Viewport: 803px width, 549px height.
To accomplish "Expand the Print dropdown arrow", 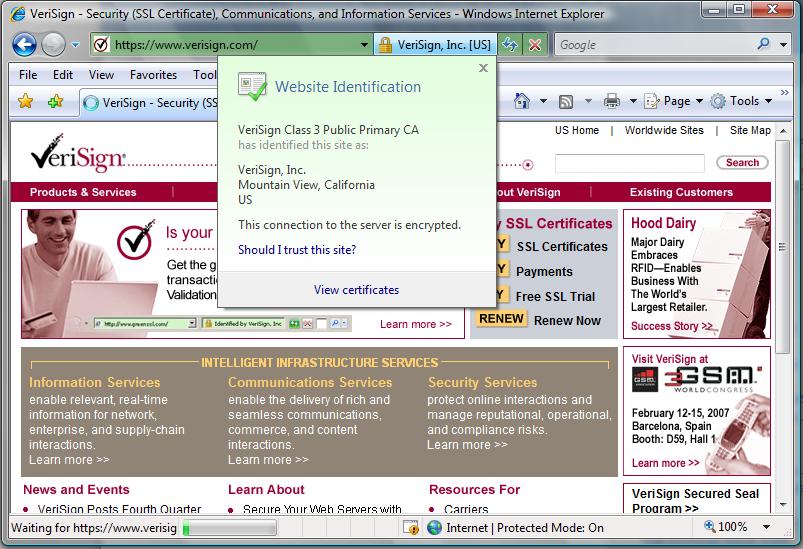I will [633, 101].
